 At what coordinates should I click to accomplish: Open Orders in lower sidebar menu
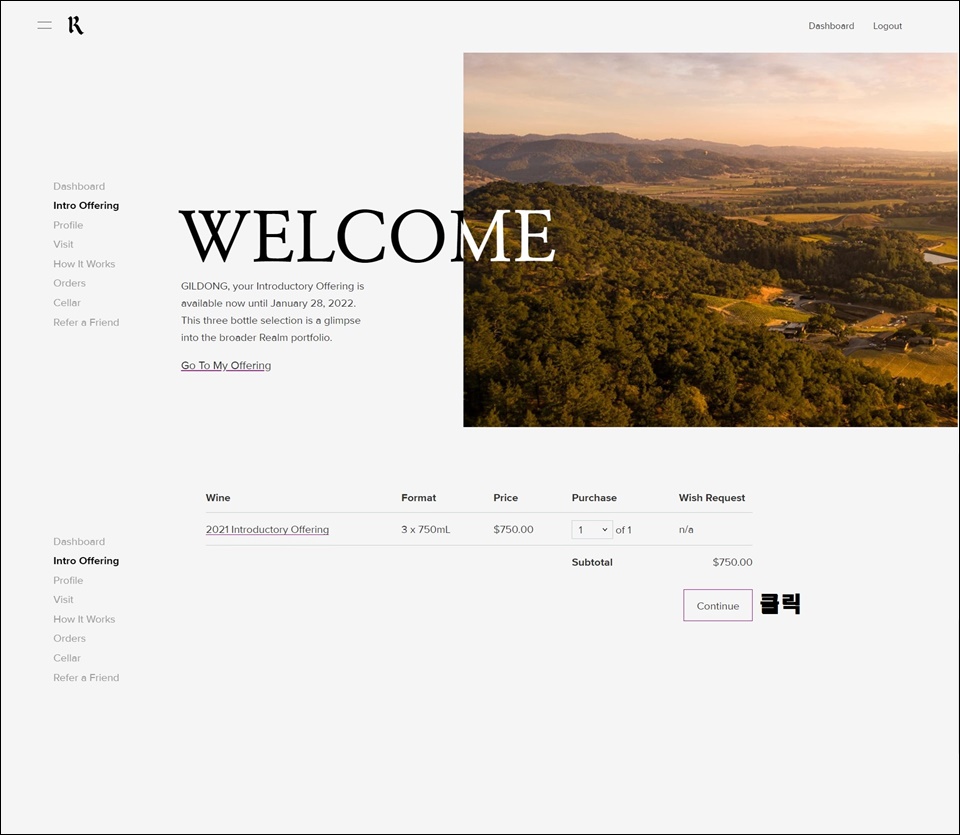click(x=69, y=638)
